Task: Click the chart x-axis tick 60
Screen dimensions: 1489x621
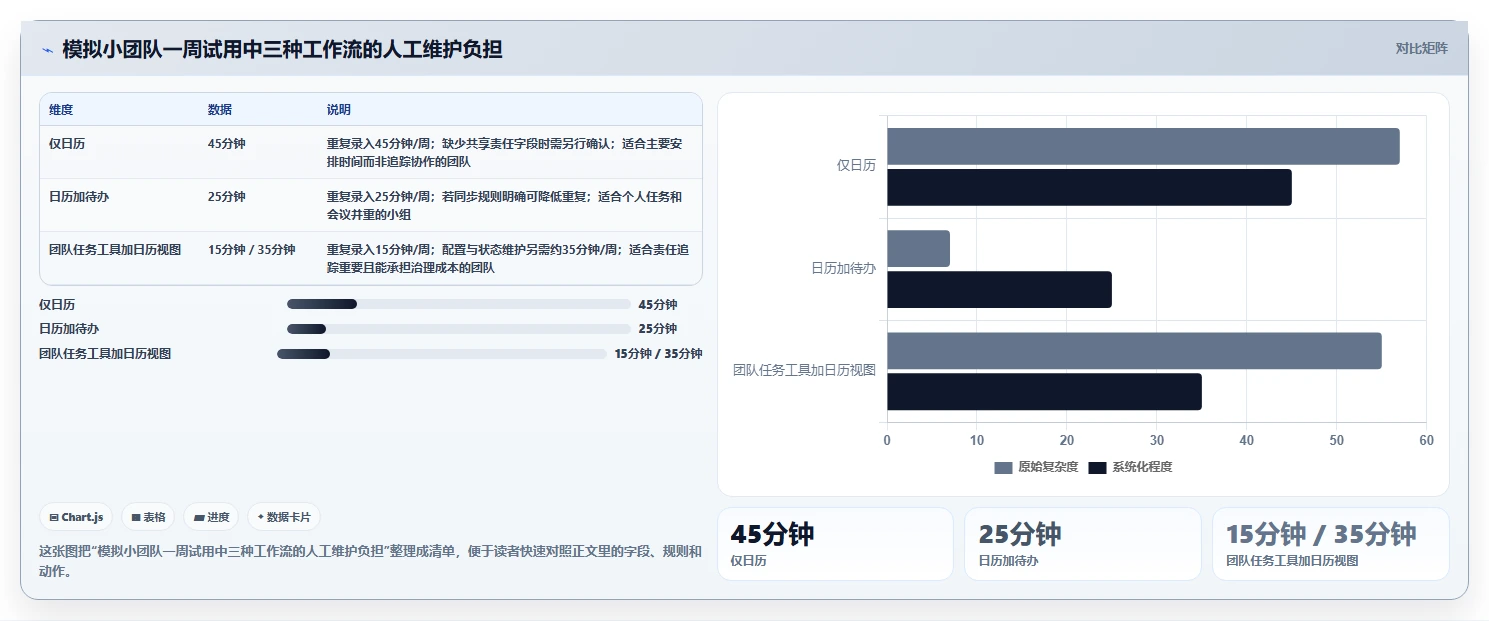Action: (1426, 440)
